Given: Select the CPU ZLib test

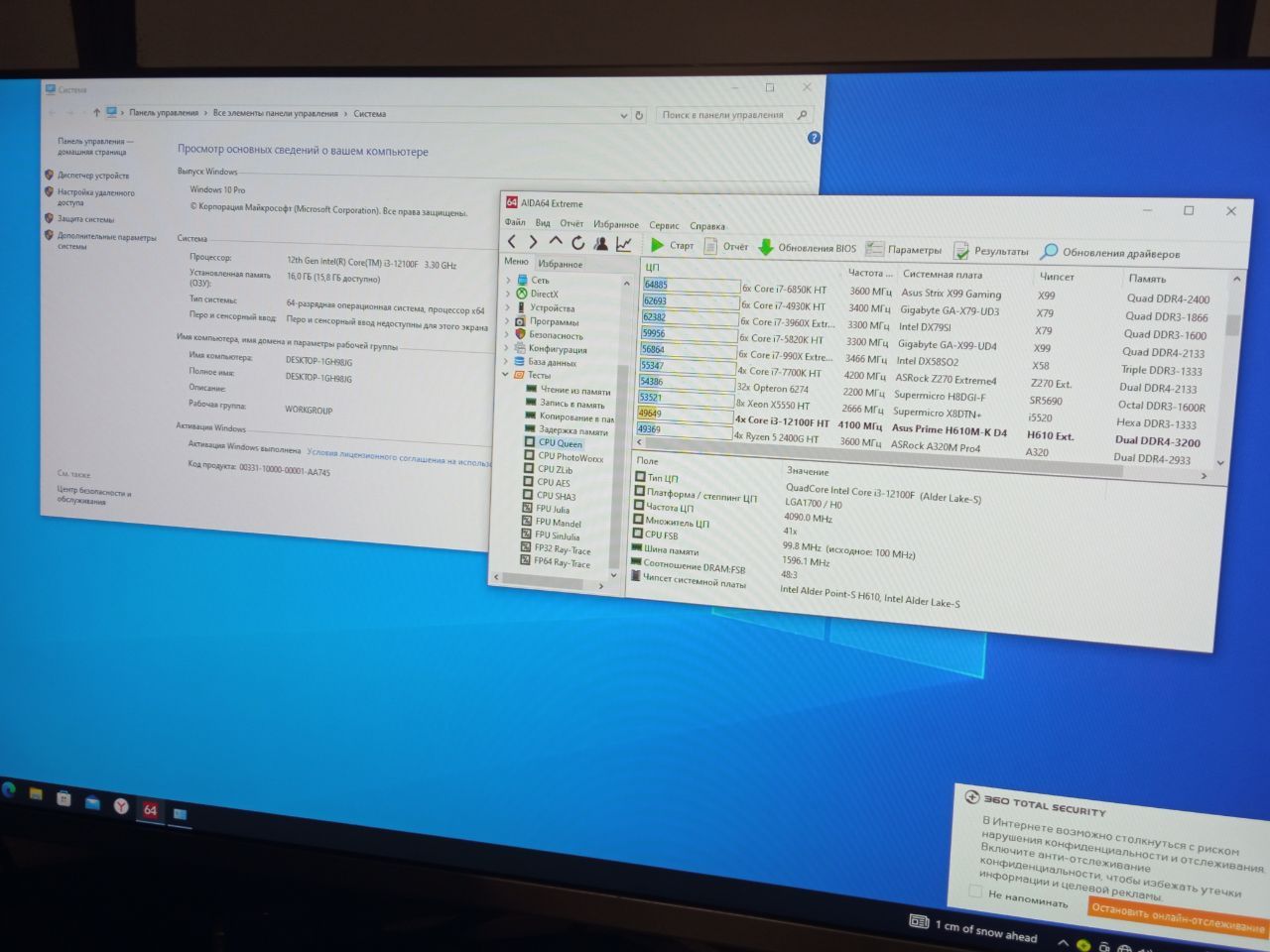Looking at the screenshot, I should click(x=548, y=470).
